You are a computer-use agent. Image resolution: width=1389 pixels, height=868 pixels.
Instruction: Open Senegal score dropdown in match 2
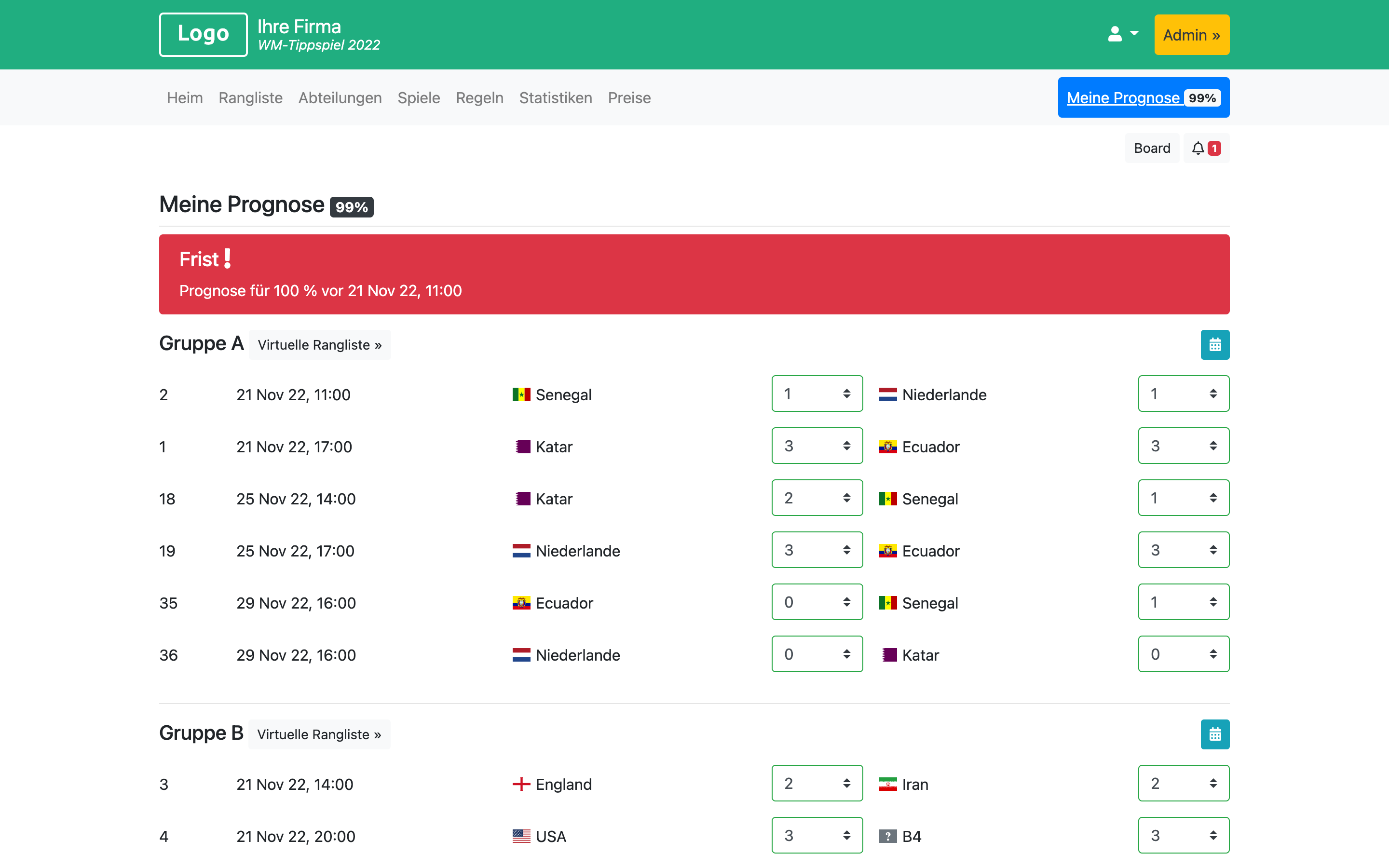(x=817, y=394)
